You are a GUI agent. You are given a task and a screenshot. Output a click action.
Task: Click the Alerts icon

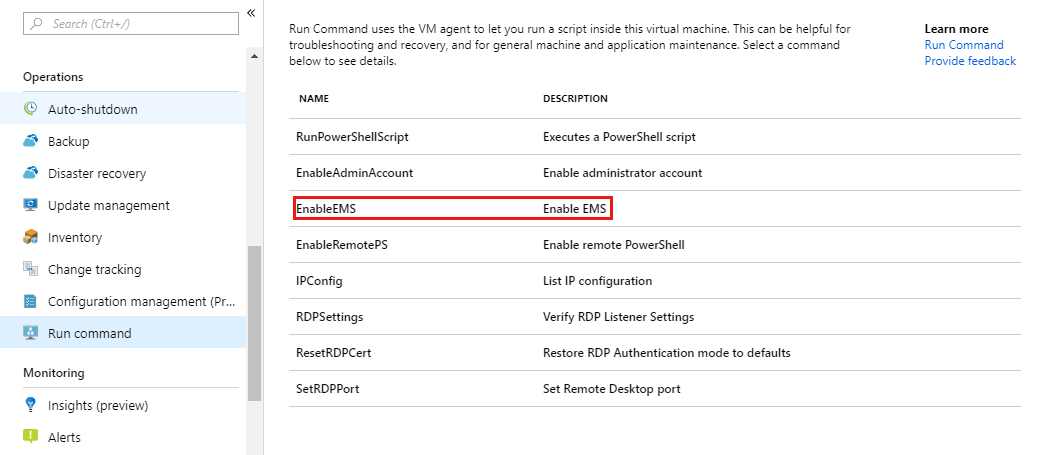[30, 437]
